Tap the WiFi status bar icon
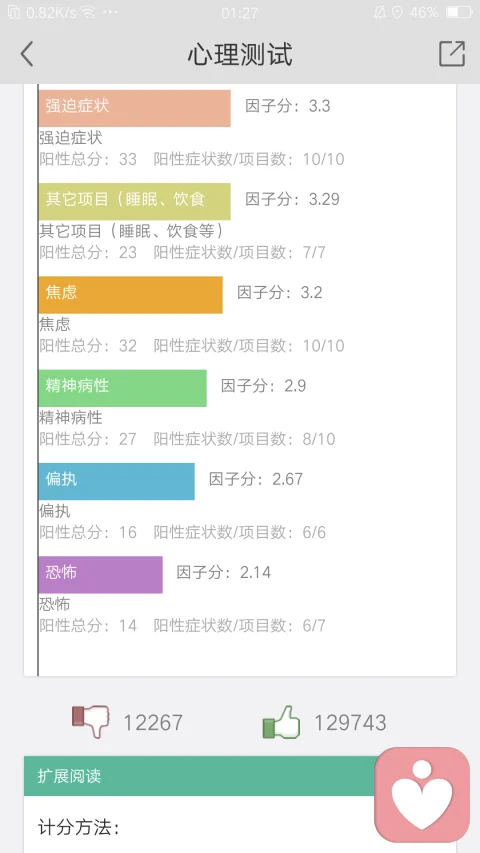The height and width of the screenshot is (853, 480). pyautogui.click(x=87, y=12)
